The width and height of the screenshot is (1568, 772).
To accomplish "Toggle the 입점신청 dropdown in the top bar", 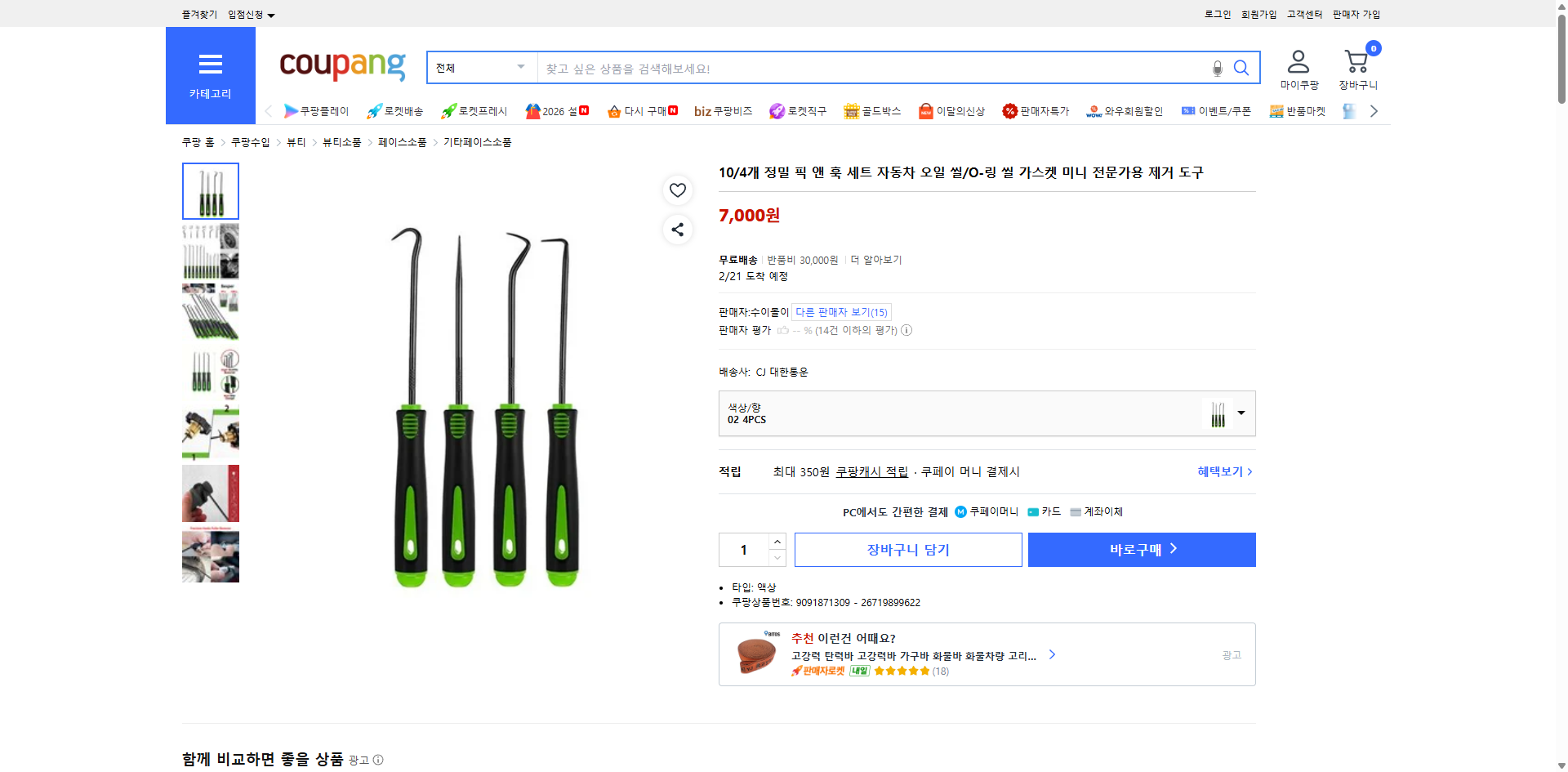I will 249,14.
